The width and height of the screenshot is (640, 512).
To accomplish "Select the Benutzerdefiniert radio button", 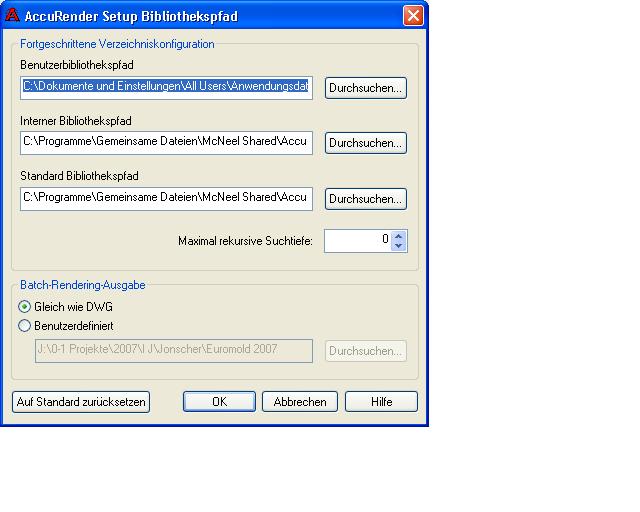I will click(x=24, y=326).
